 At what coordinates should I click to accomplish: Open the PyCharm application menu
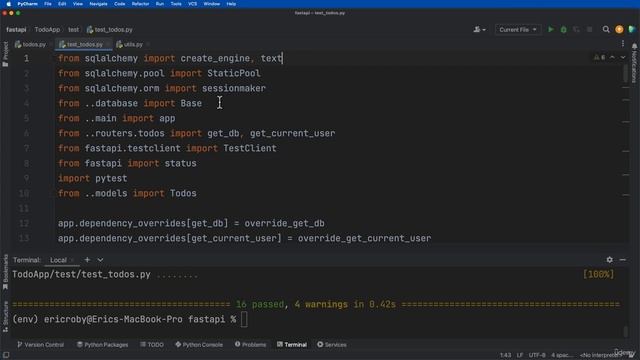(27, 4)
